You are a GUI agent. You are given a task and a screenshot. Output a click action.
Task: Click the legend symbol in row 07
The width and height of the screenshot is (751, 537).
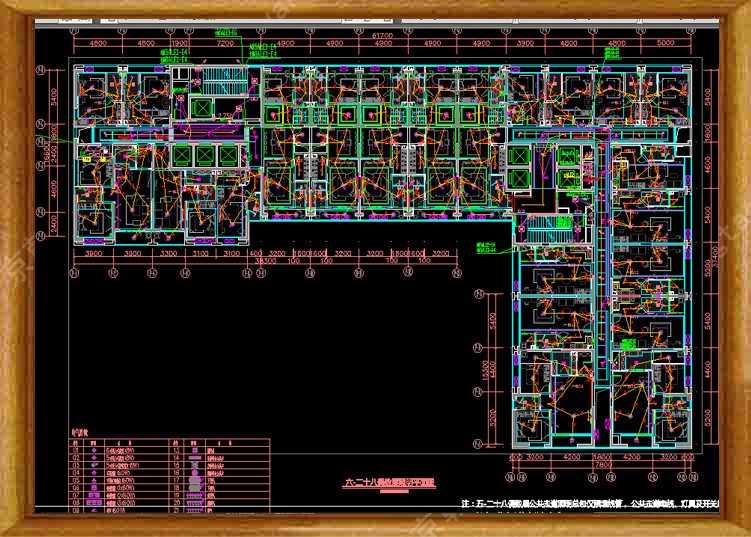pyautogui.click(x=92, y=493)
